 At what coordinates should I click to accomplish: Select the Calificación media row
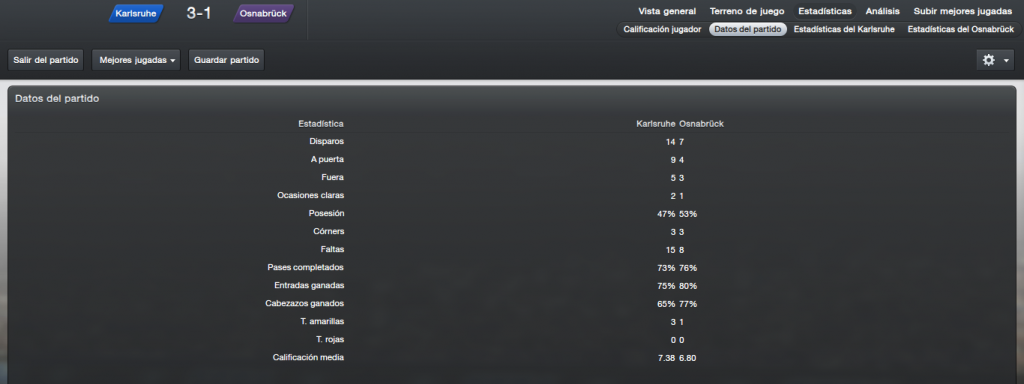512,357
